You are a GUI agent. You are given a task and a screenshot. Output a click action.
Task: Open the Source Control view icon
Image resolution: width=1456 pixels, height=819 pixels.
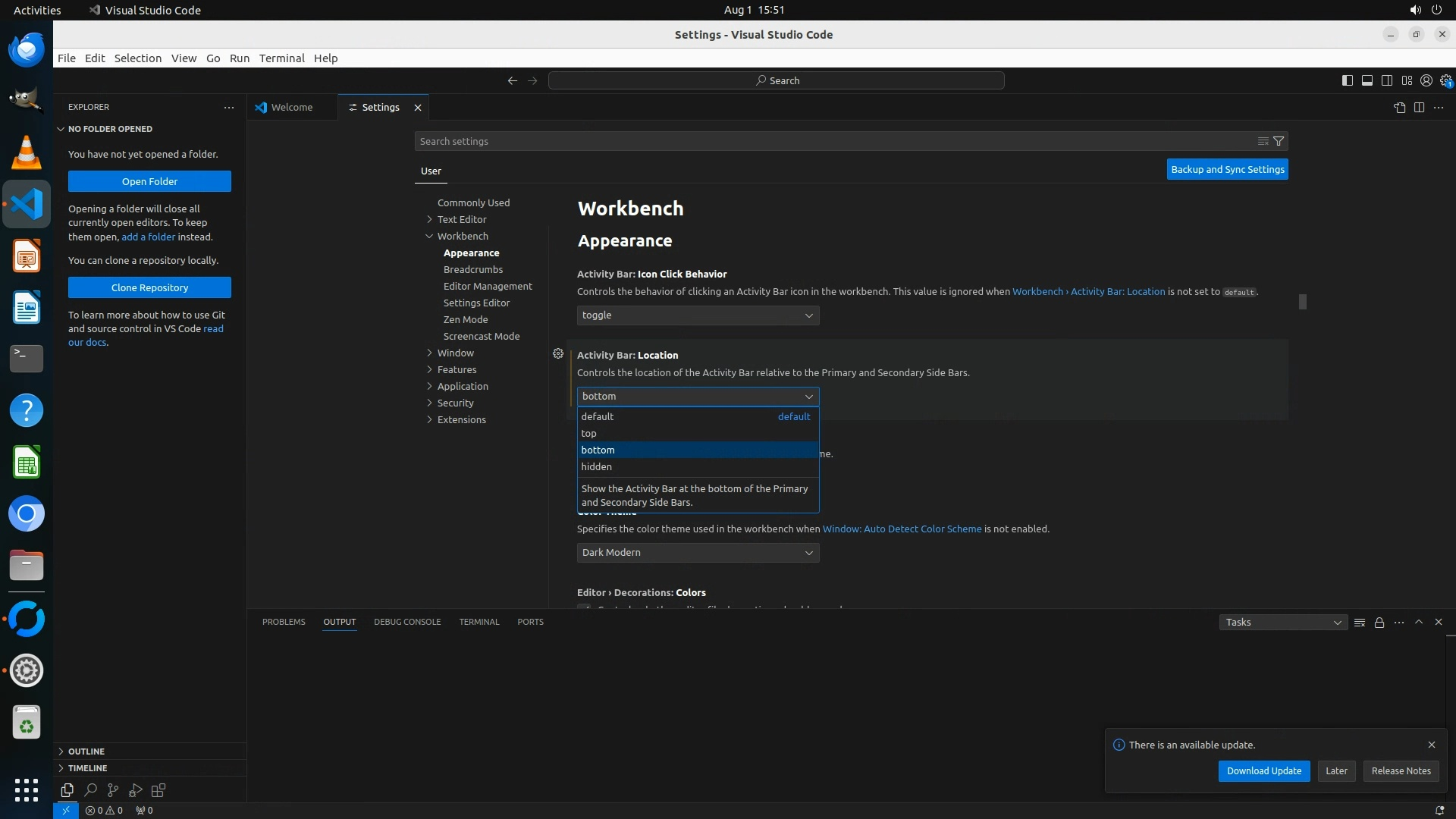[x=113, y=790]
